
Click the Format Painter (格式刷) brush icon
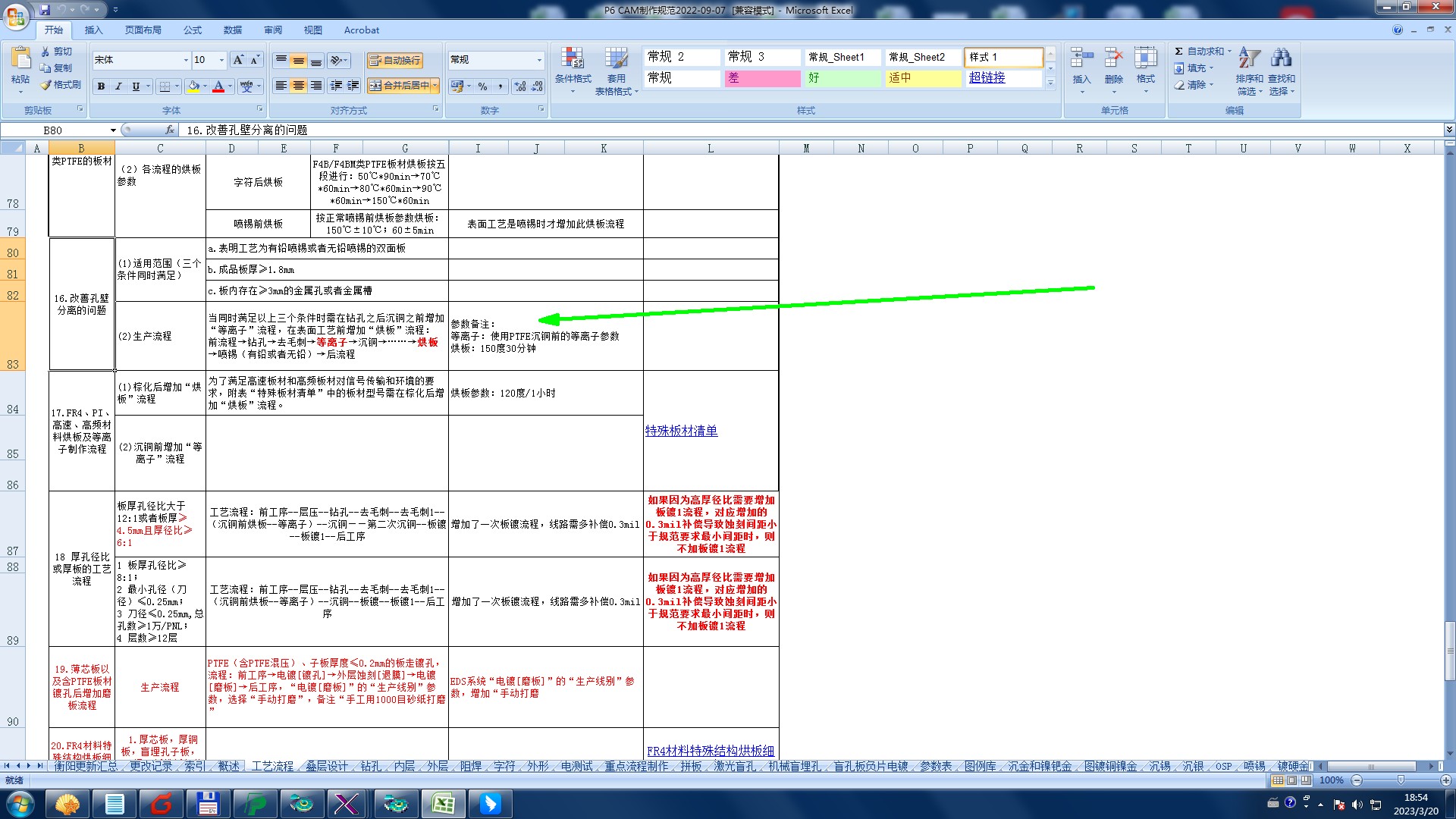46,85
